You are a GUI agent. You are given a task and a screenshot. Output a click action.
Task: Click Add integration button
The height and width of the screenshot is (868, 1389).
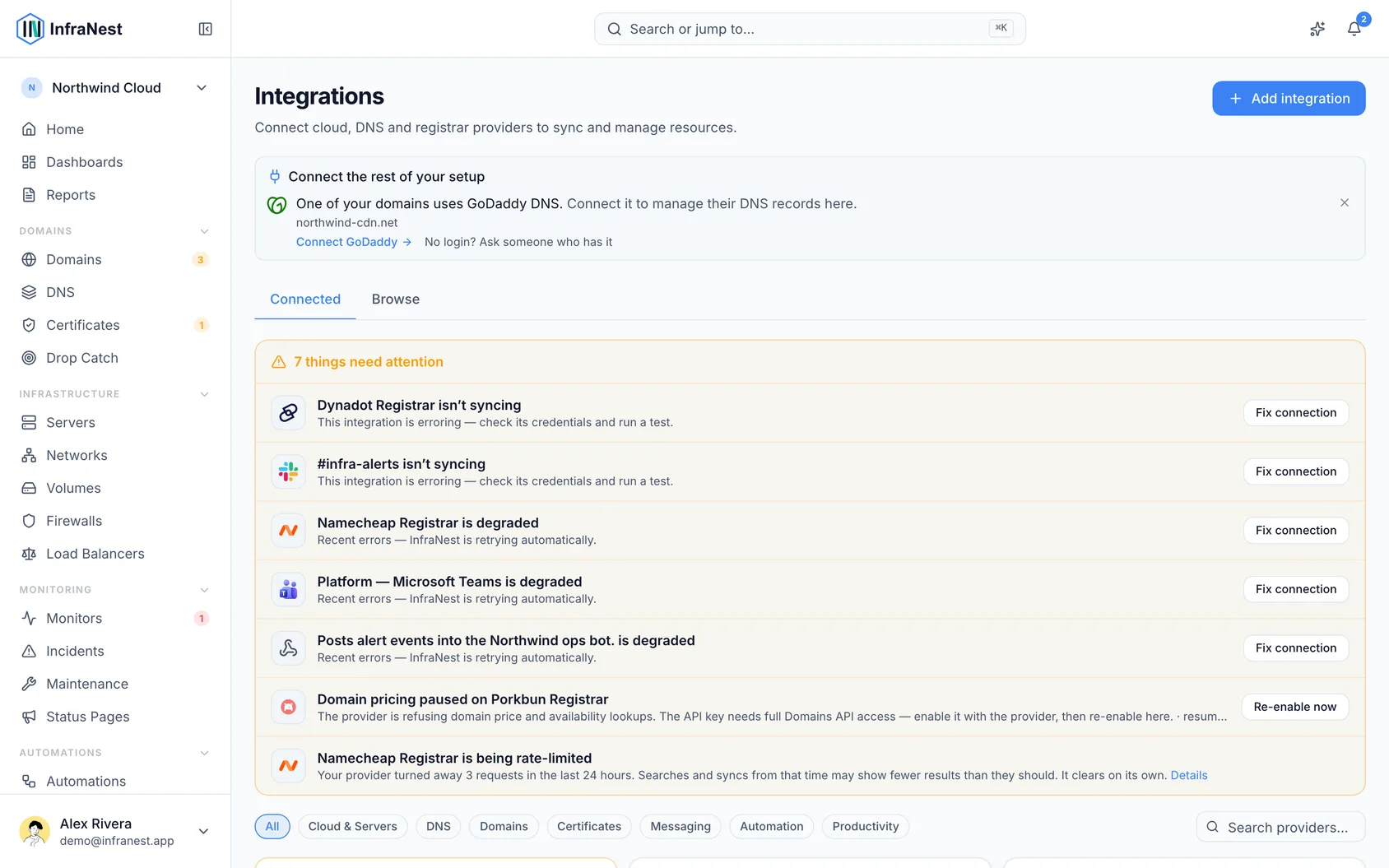pos(1289,99)
